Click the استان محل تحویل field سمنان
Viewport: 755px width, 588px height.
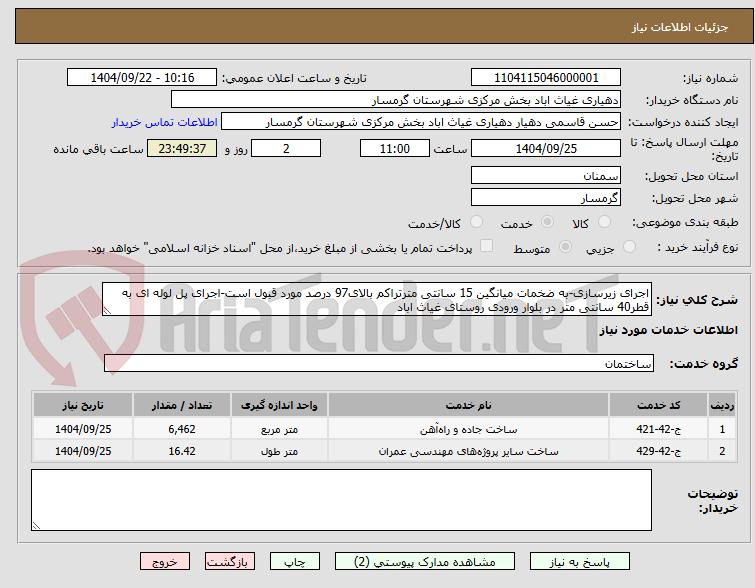(546, 175)
